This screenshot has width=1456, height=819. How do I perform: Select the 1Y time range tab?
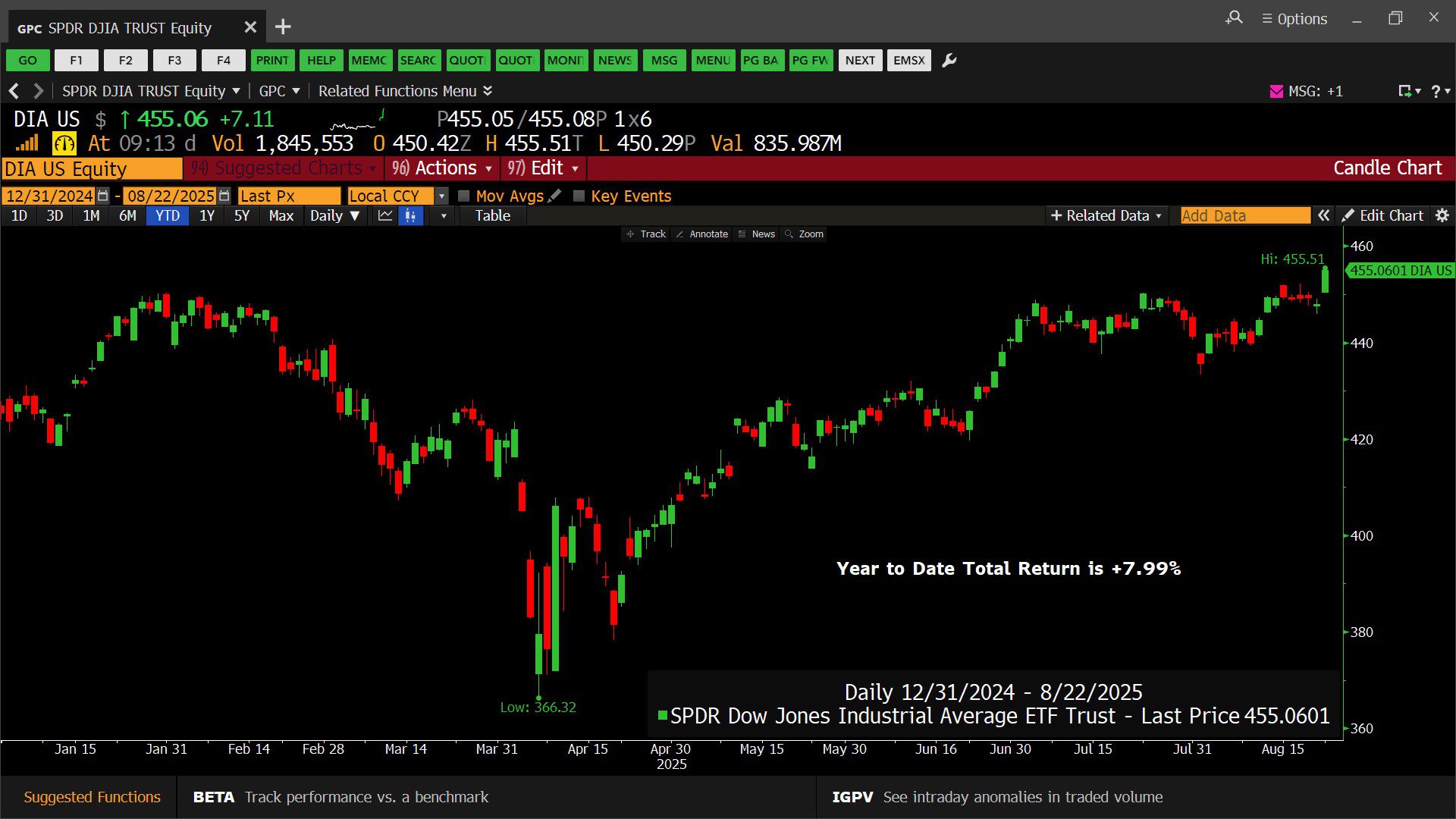tap(207, 216)
